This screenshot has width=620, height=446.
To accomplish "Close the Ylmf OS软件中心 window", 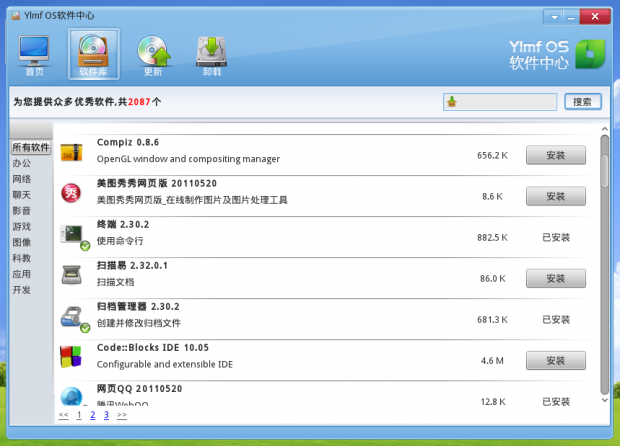I will coord(595,16).
